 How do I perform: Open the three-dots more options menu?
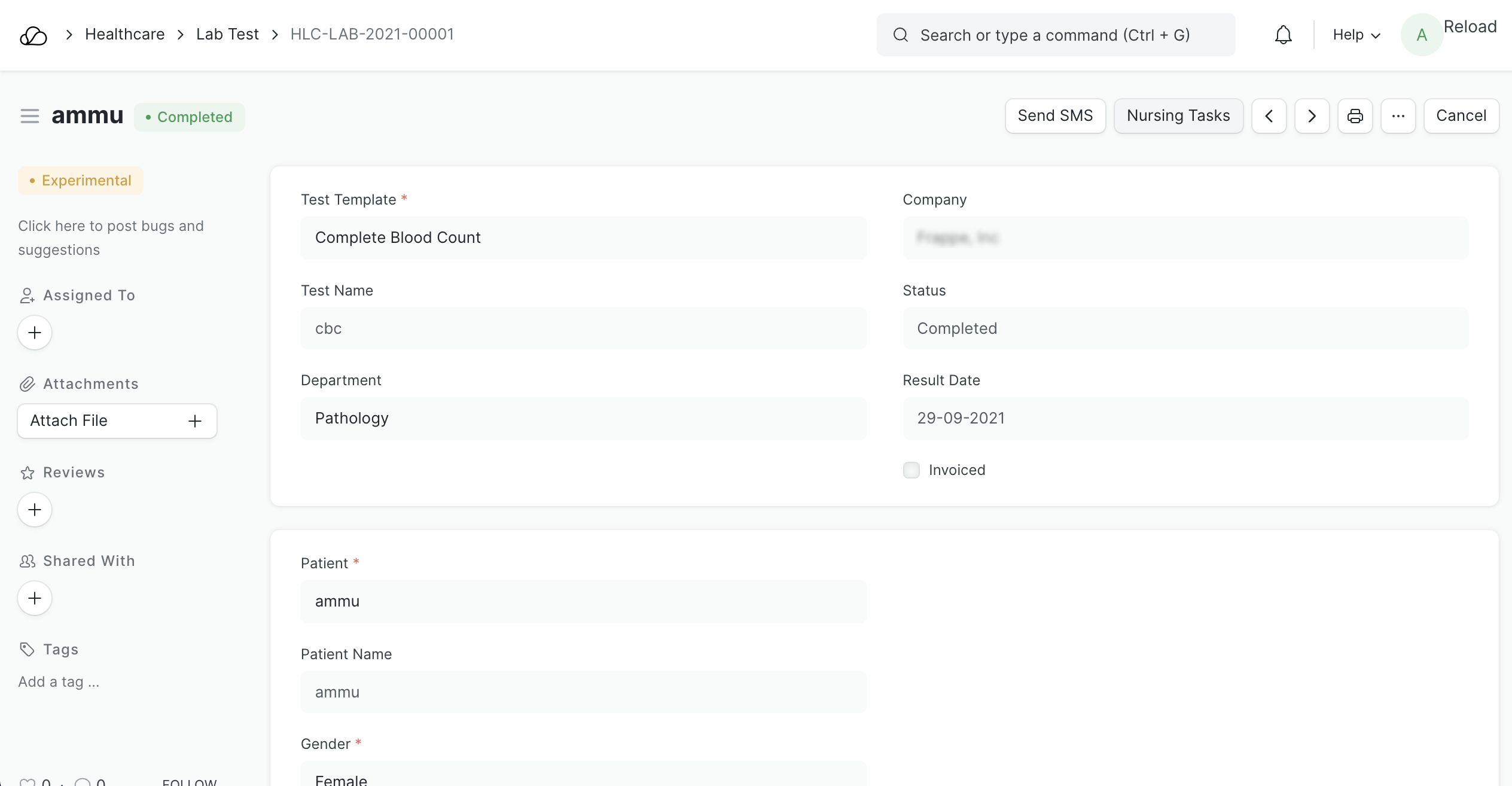coord(1398,116)
